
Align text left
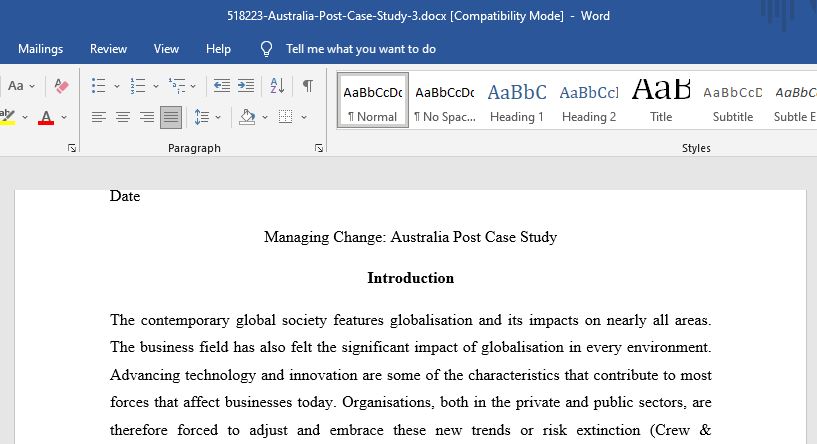tap(98, 117)
